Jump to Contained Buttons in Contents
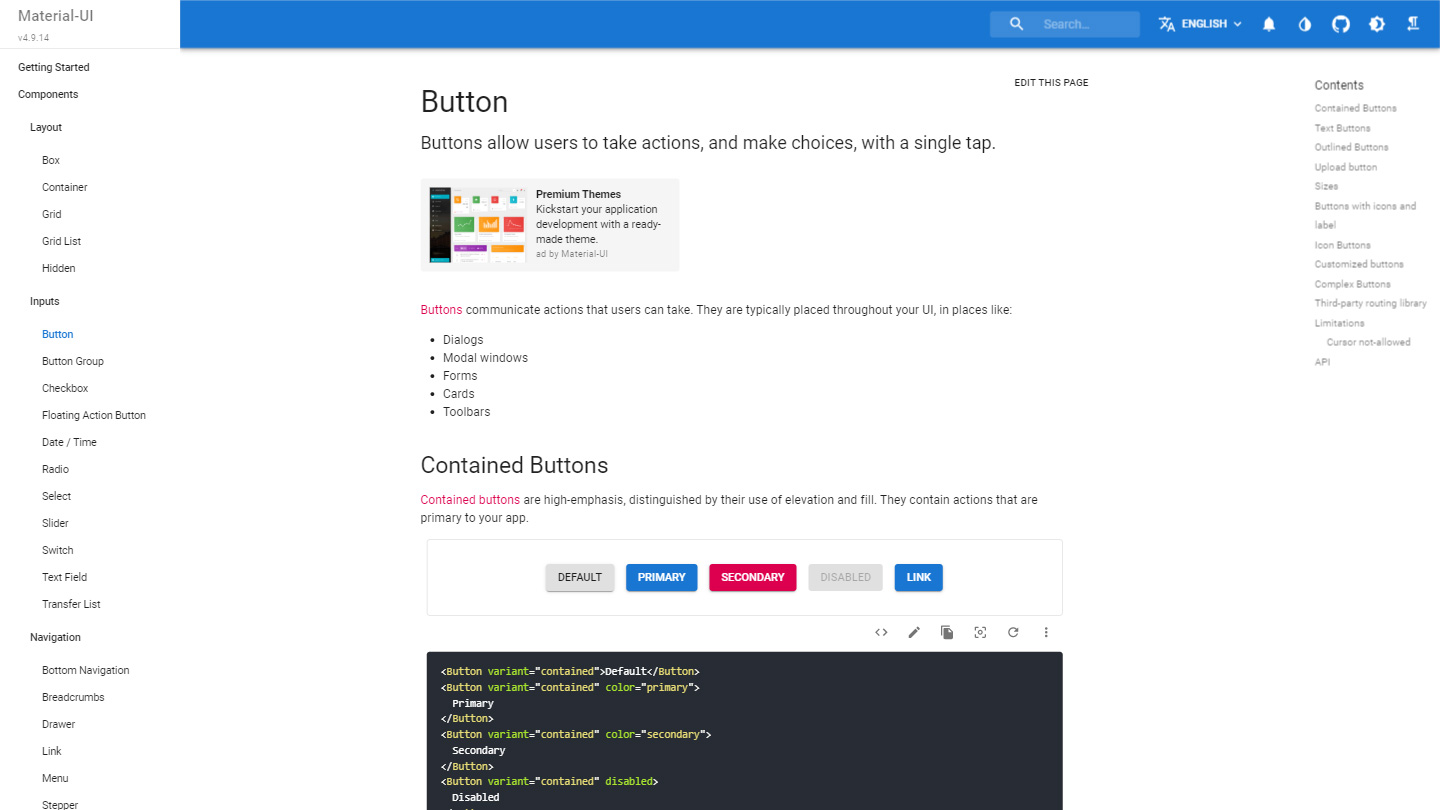Viewport: 1440px width, 810px height. click(1356, 108)
